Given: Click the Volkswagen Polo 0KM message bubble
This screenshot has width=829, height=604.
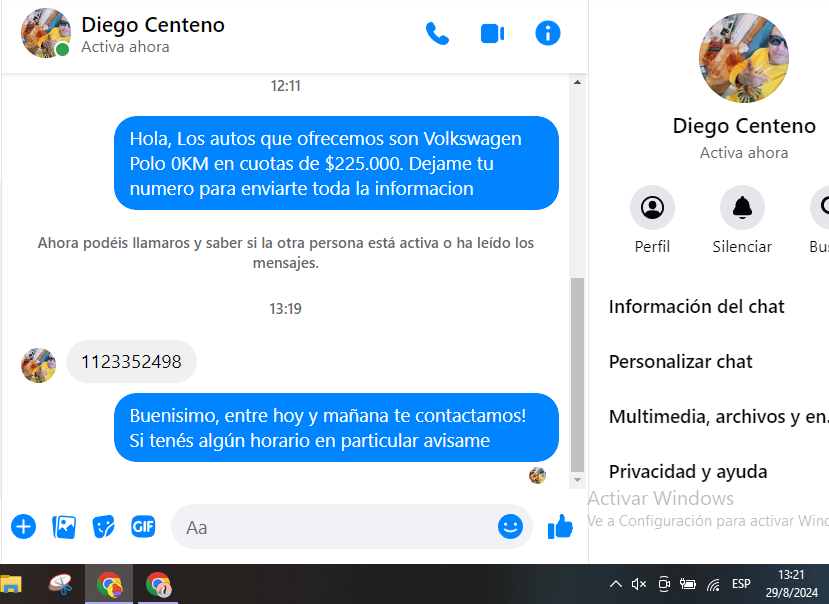Looking at the screenshot, I should (x=336, y=163).
